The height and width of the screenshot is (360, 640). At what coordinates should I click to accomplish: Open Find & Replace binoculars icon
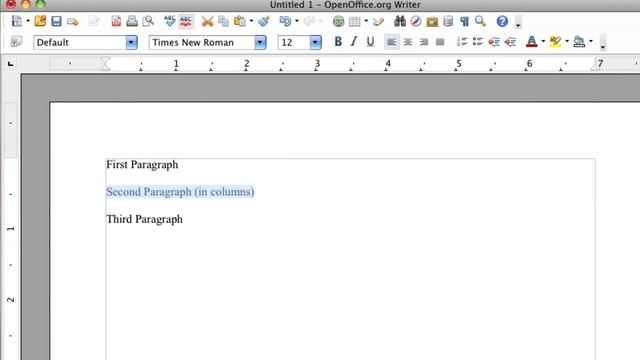[x=400, y=21]
